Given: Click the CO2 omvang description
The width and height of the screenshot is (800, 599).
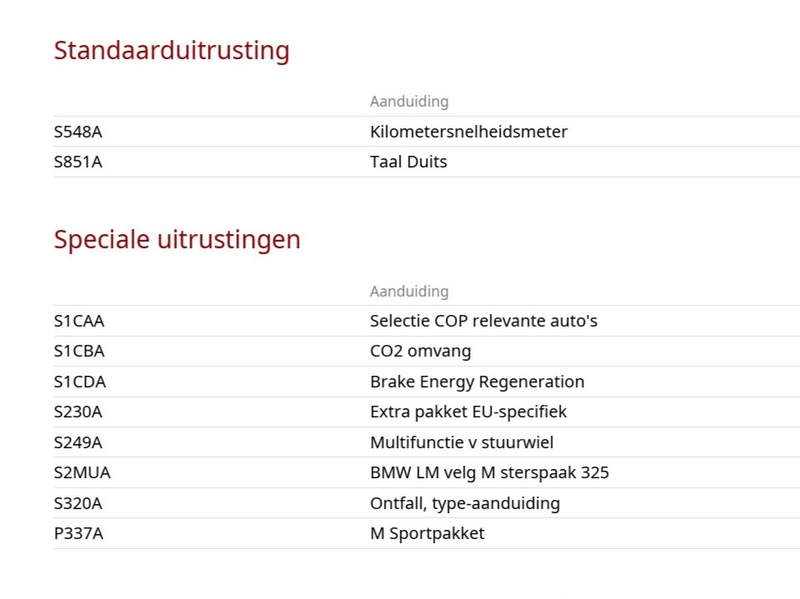Looking at the screenshot, I should [420, 351].
